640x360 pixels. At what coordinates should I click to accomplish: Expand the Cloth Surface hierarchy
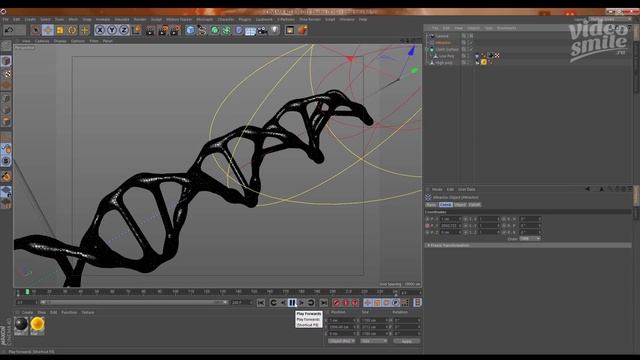click(x=427, y=49)
